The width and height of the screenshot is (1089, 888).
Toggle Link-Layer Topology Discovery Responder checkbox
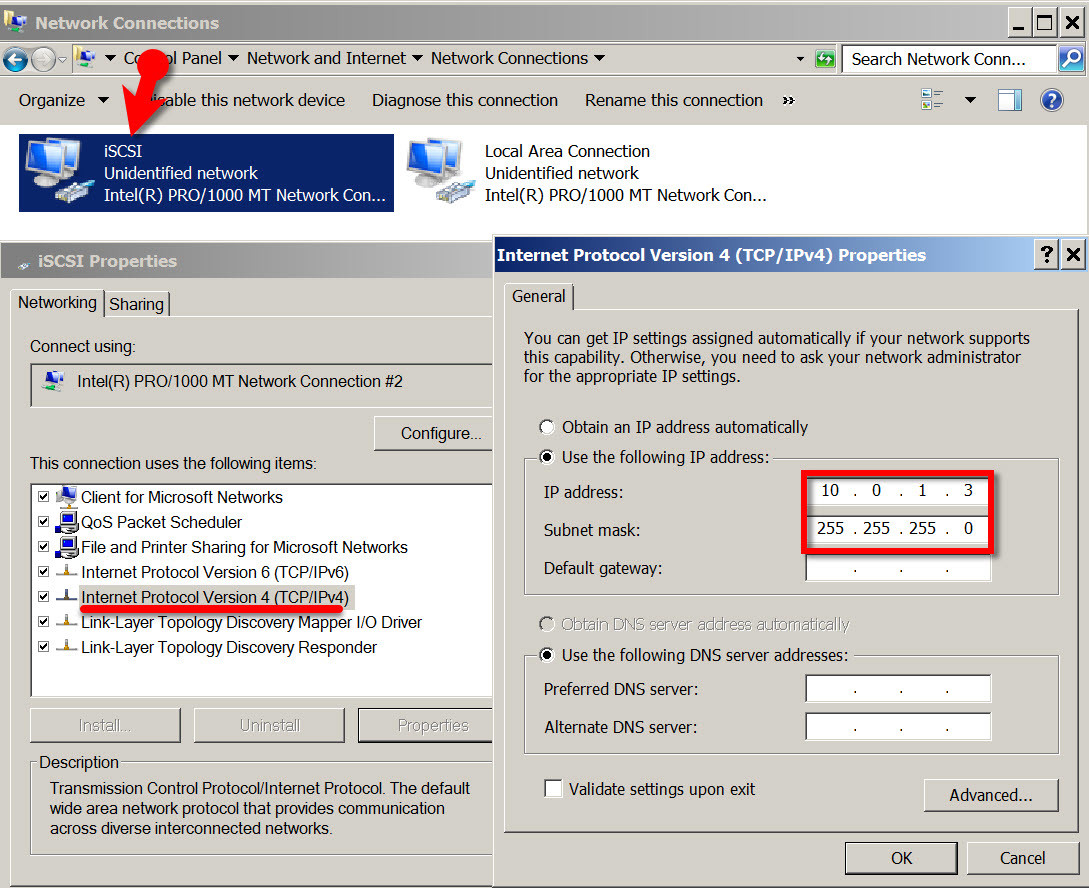click(x=43, y=647)
